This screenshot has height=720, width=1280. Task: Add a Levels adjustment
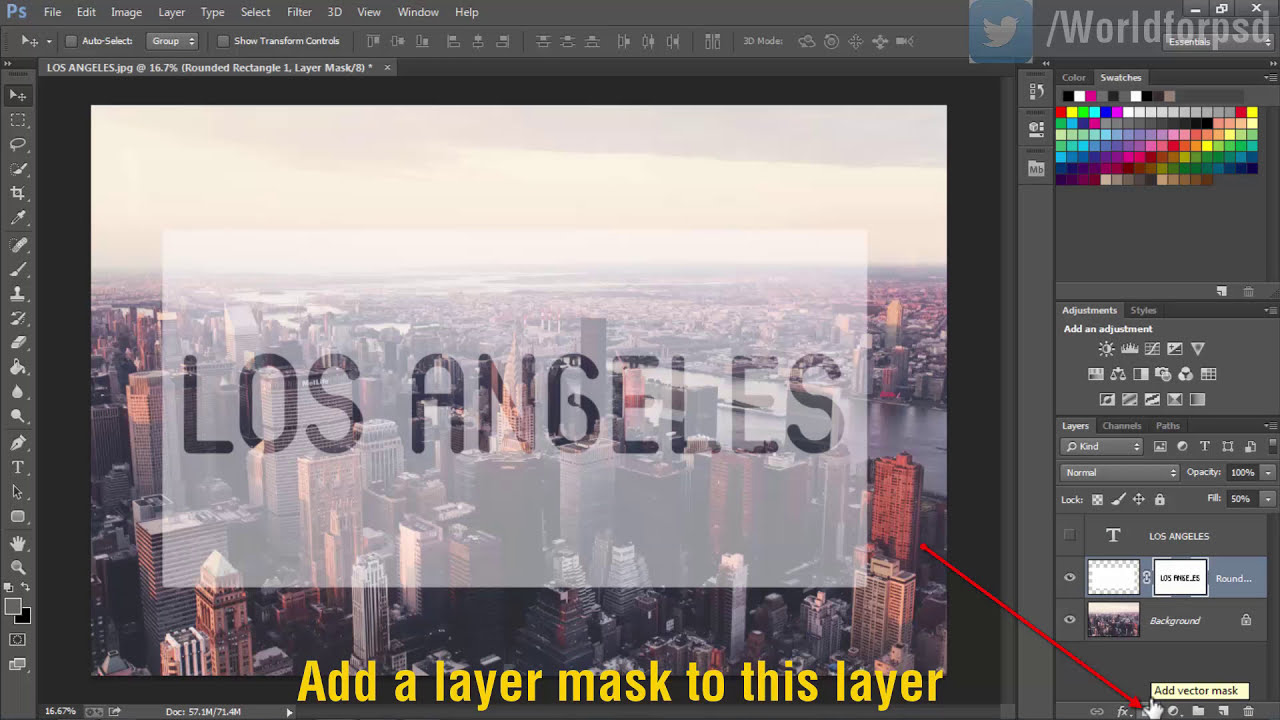click(1129, 349)
